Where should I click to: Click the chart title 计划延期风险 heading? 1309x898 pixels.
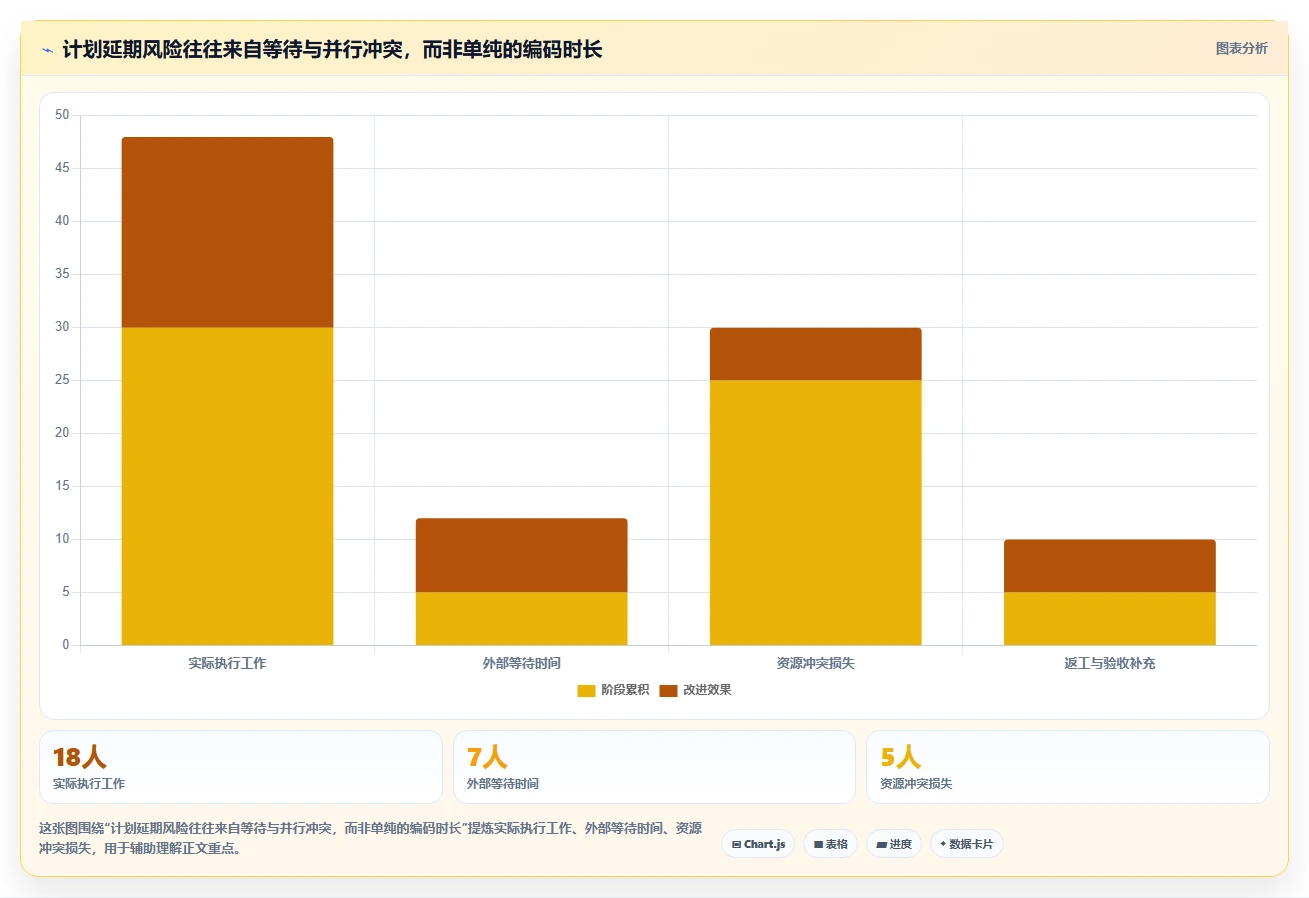[x=332, y=49]
